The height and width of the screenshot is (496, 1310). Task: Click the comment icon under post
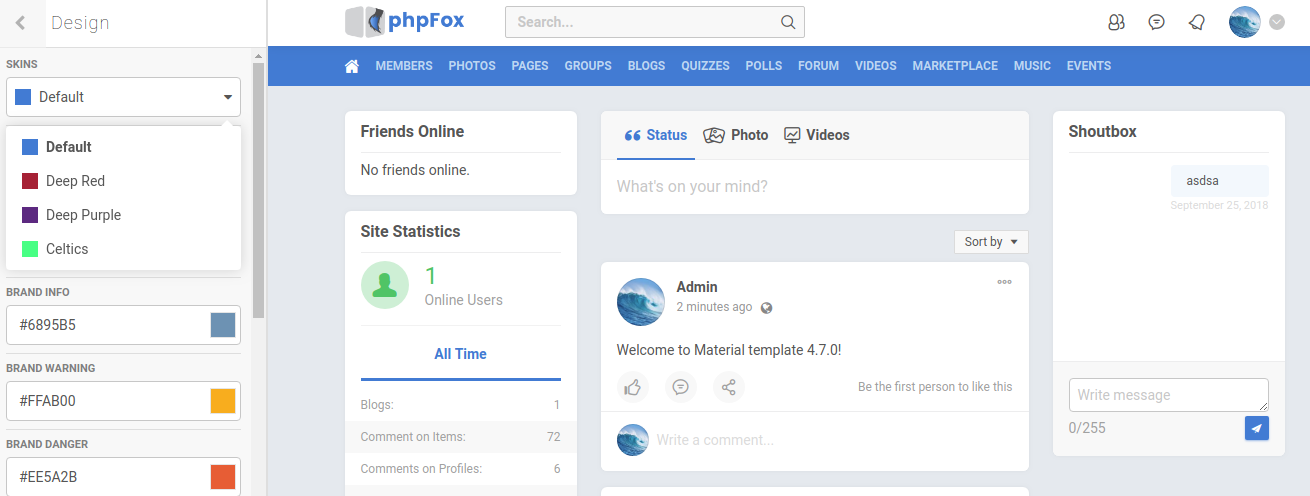pyautogui.click(x=681, y=387)
